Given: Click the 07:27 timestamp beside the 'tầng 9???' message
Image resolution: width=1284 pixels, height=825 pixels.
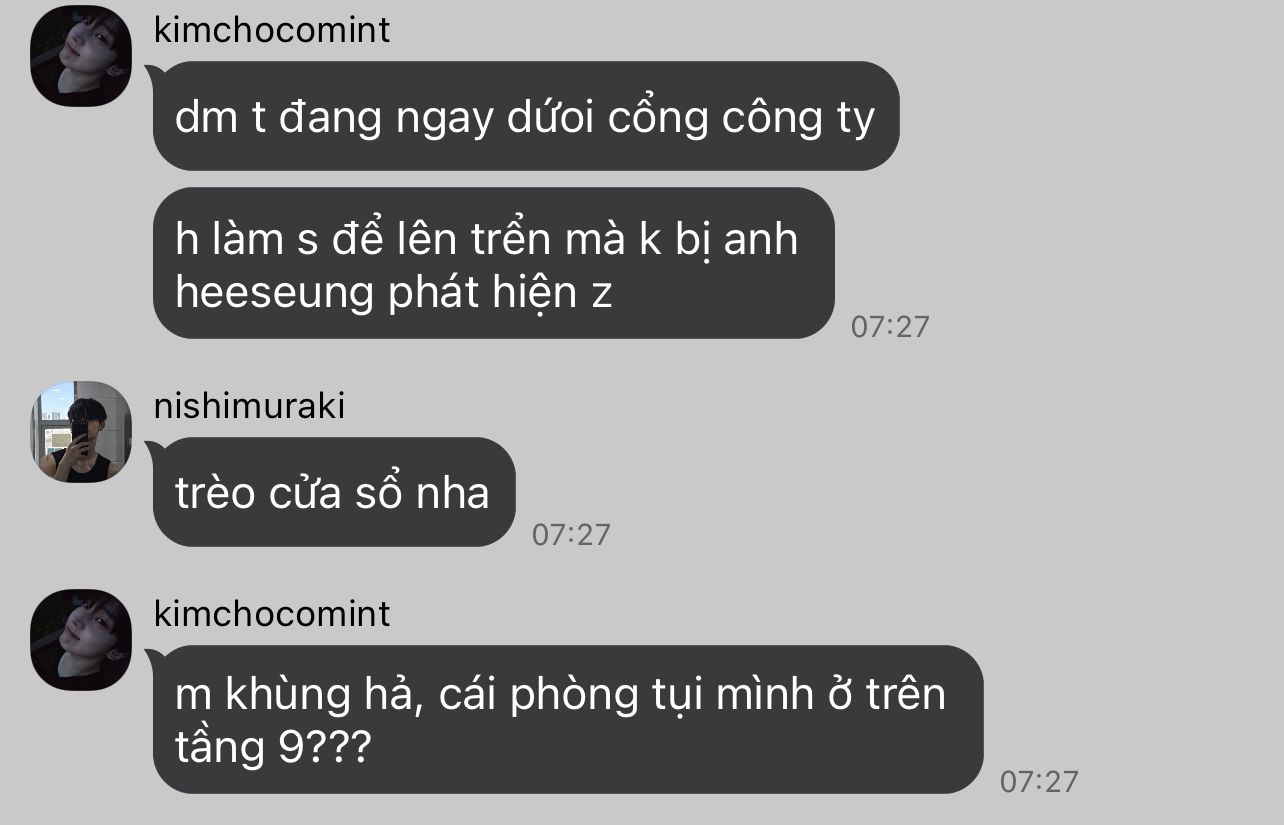Looking at the screenshot, I should (1039, 782).
